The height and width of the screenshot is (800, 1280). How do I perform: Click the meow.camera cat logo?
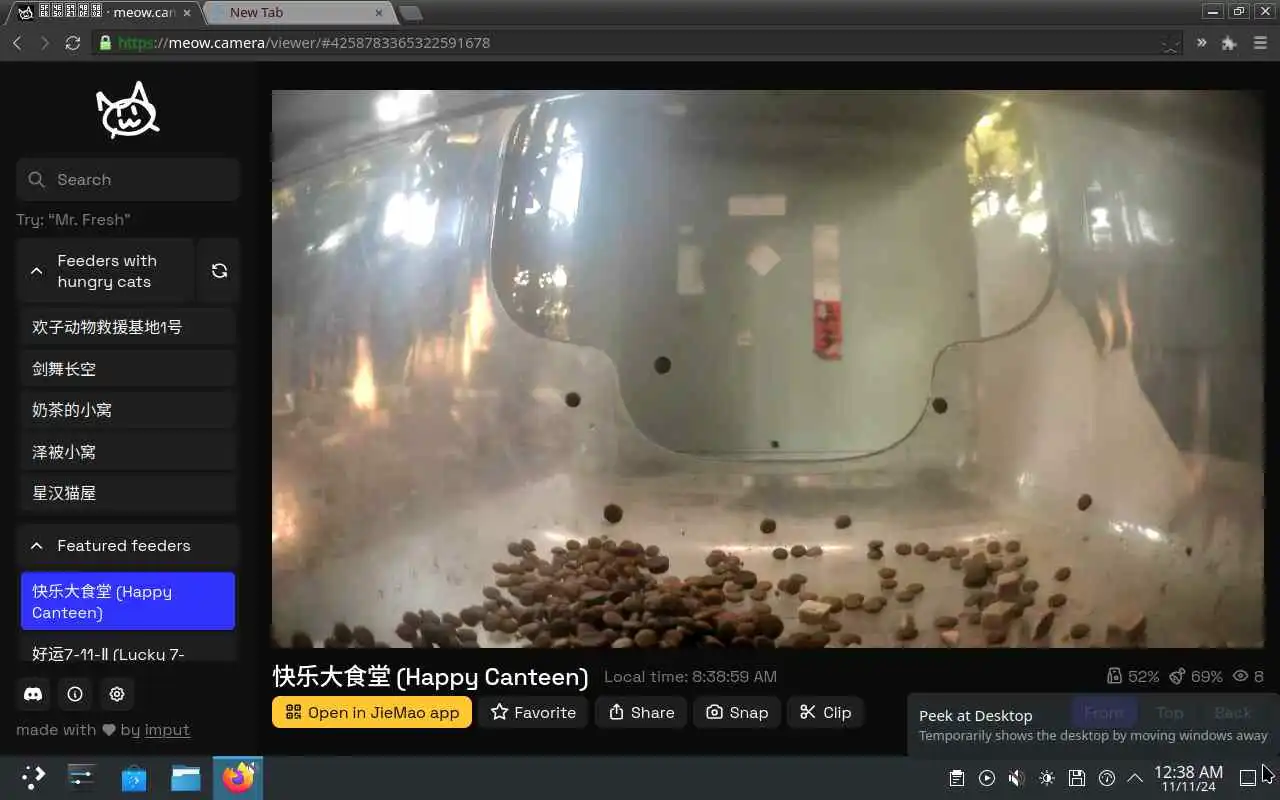pos(127,110)
